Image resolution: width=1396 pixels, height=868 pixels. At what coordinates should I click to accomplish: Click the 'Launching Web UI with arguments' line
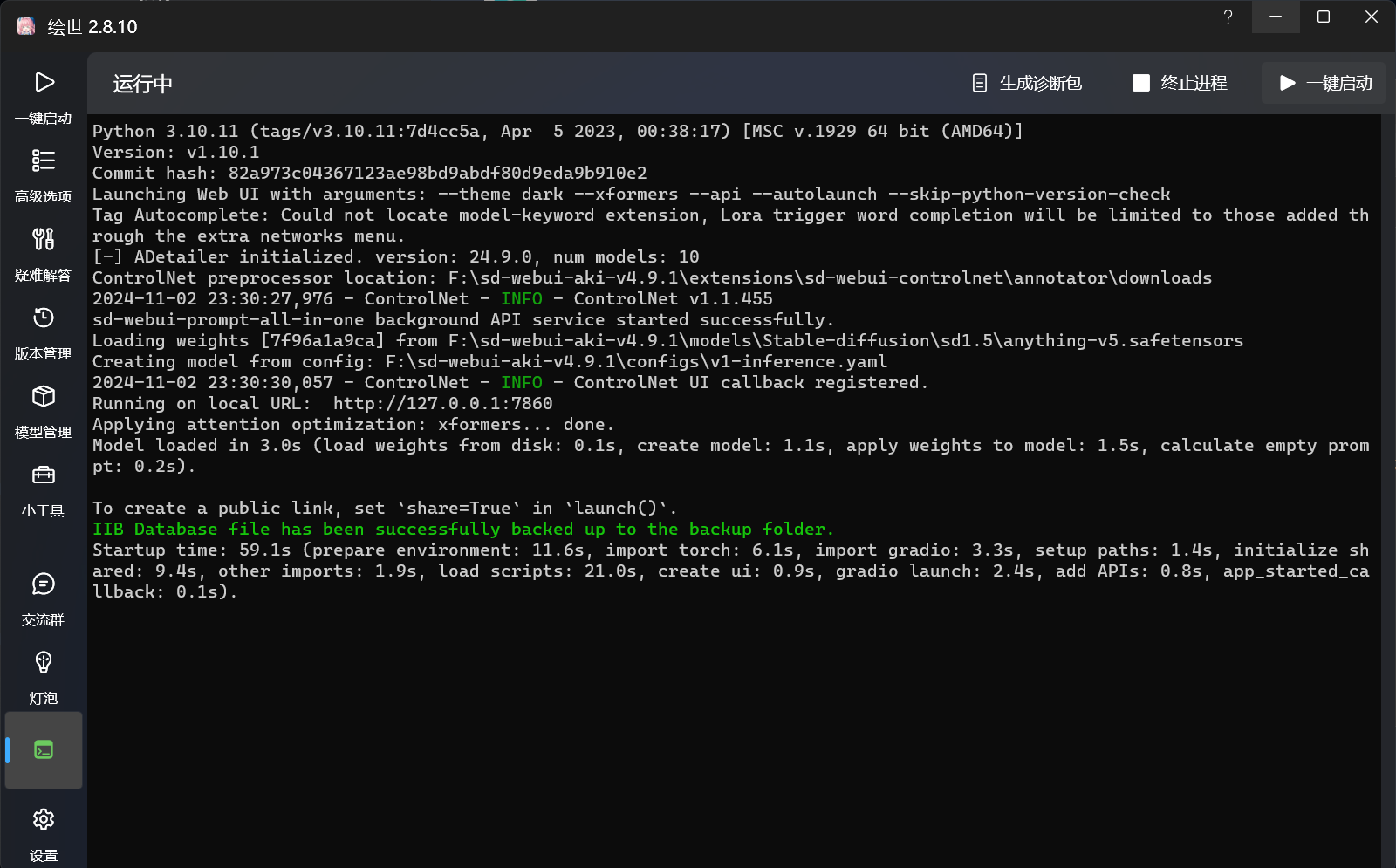(632, 195)
